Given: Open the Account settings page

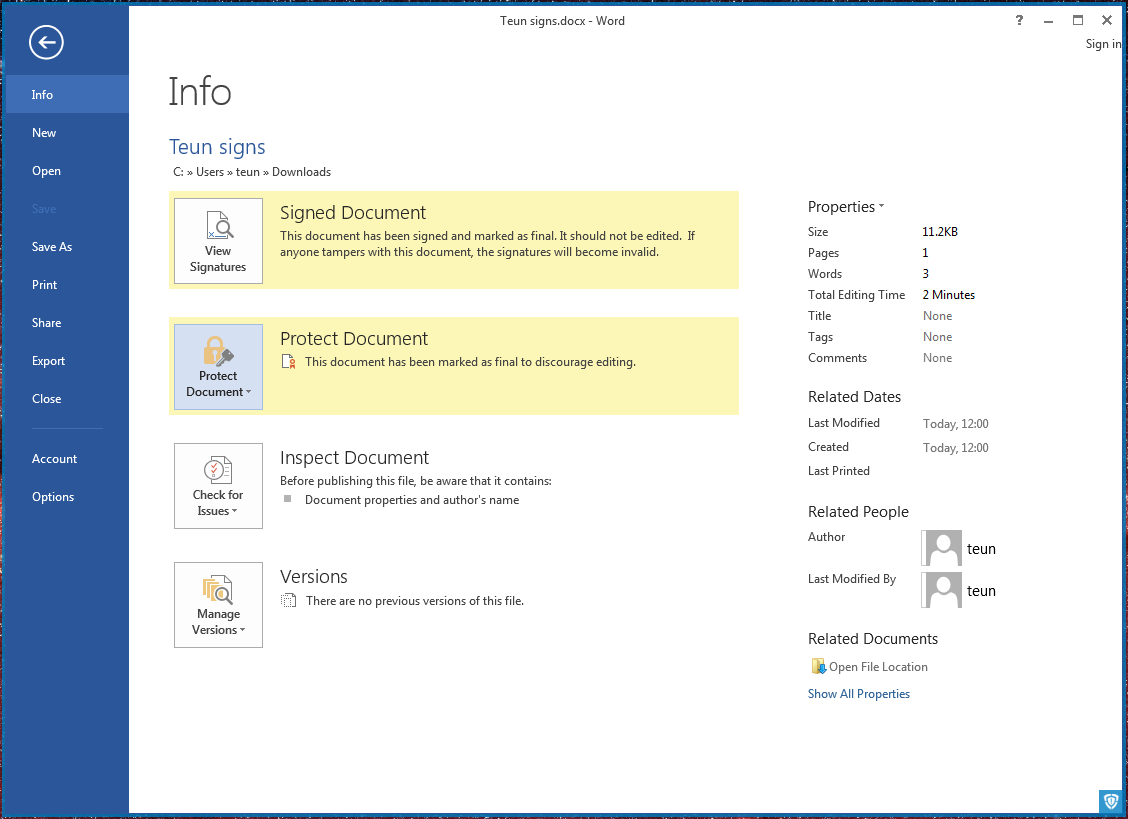Looking at the screenshot, I should point(54,459).
